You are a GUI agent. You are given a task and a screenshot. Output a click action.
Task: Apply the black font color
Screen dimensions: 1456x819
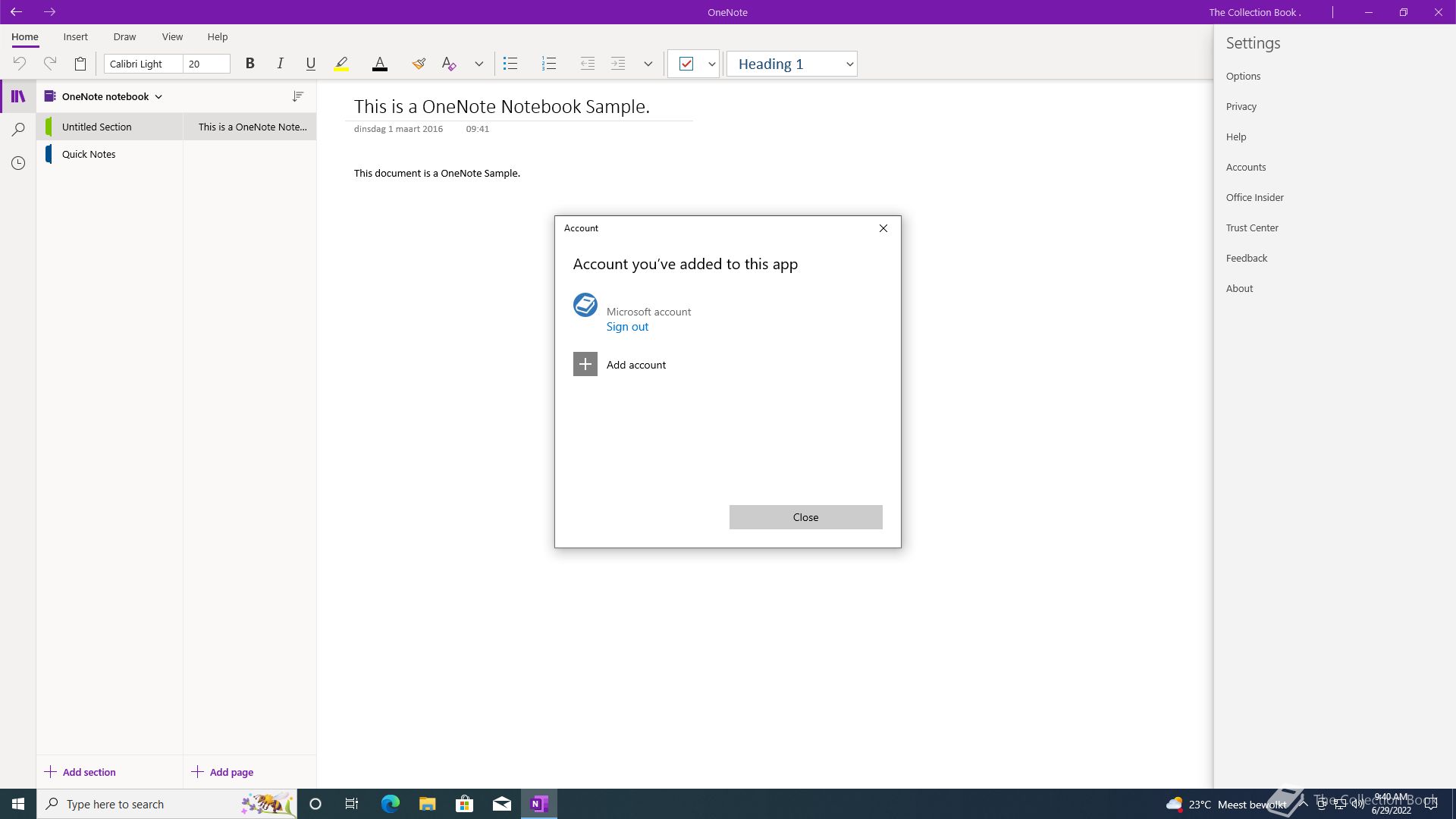[380, 64]
